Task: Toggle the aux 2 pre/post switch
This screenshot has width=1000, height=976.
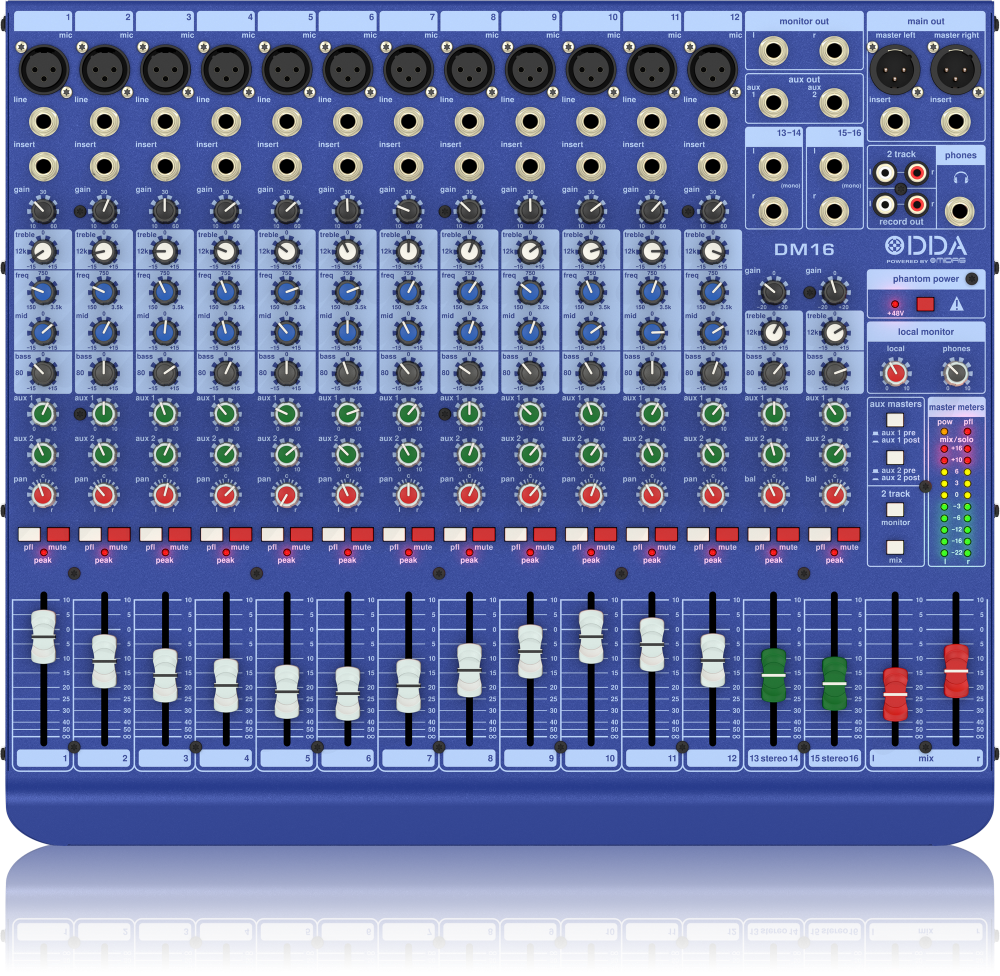Action: [x=895, y=457]
